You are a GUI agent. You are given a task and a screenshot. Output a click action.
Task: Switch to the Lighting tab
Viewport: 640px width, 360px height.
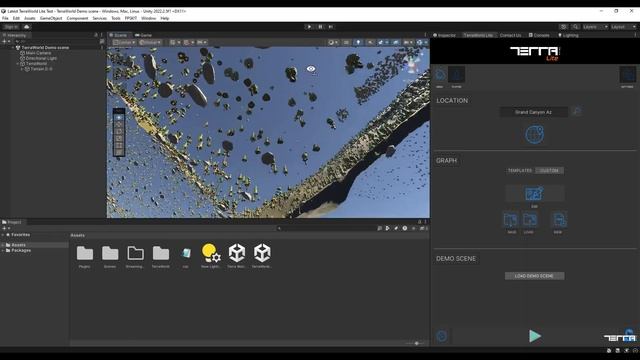click(568, 36)
